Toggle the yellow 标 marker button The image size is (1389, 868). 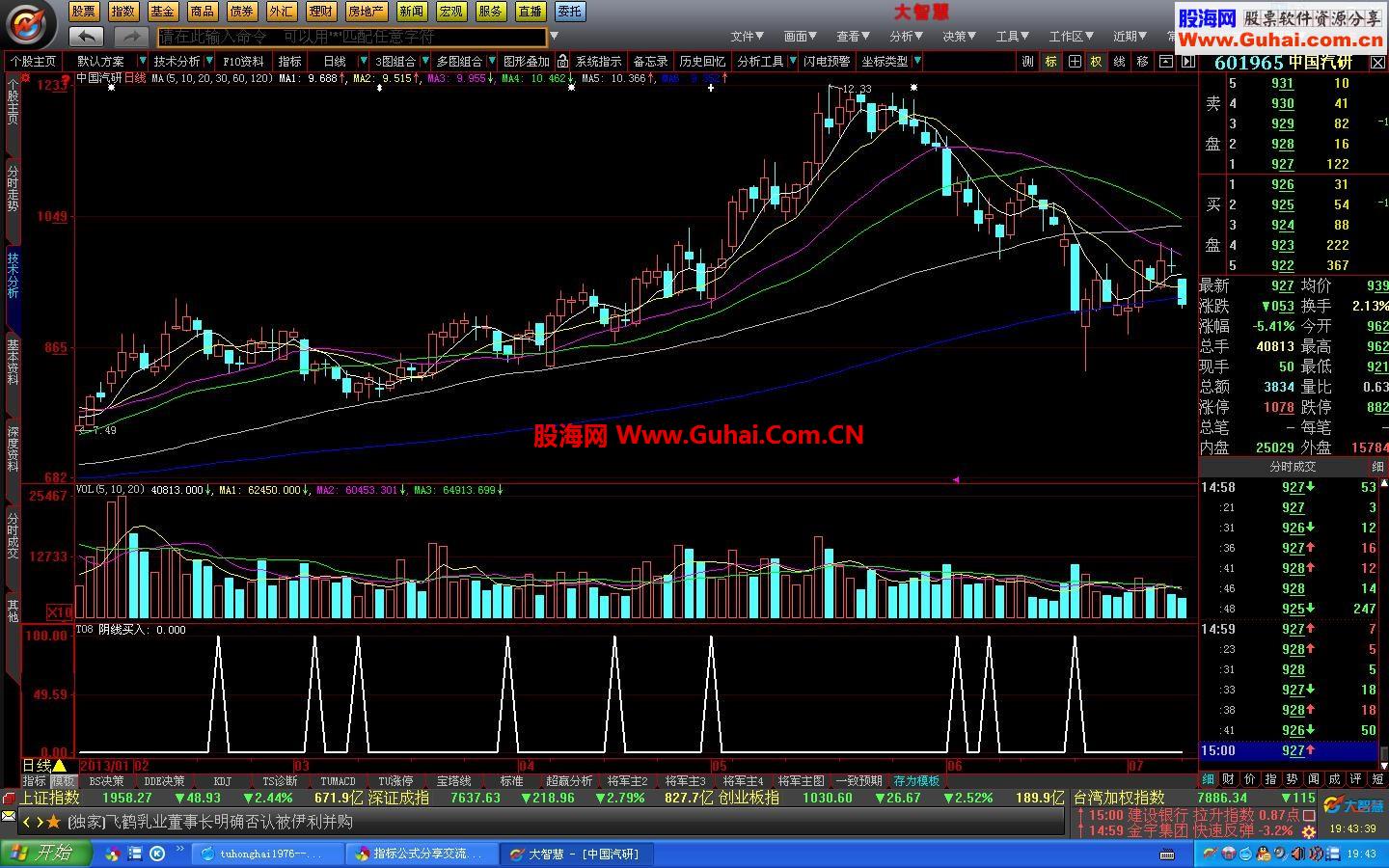pyautogui.click(x=1050, y=61)
